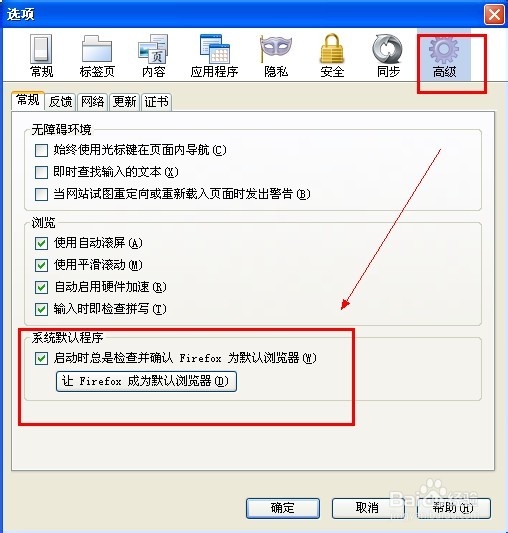Uncheck 使用平滑滚动 option
508x533 pixels.
(41, 265)
